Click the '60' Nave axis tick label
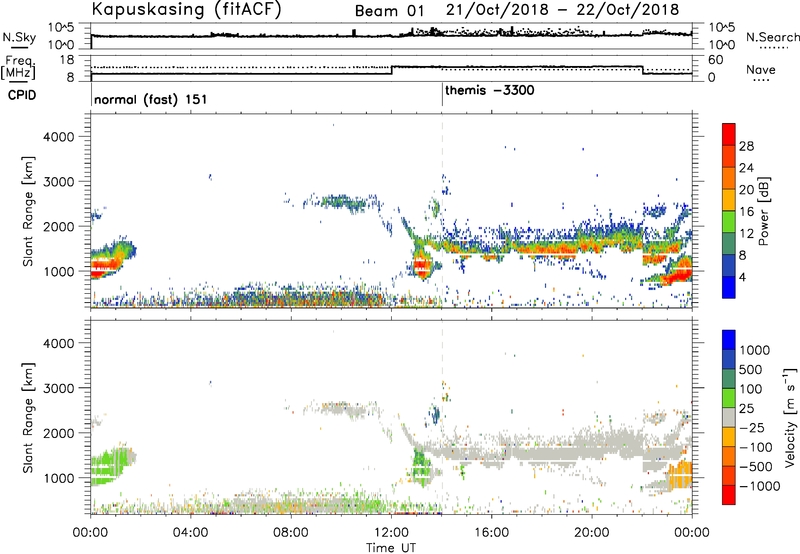800x554 pixels. (x=716, y=60)
